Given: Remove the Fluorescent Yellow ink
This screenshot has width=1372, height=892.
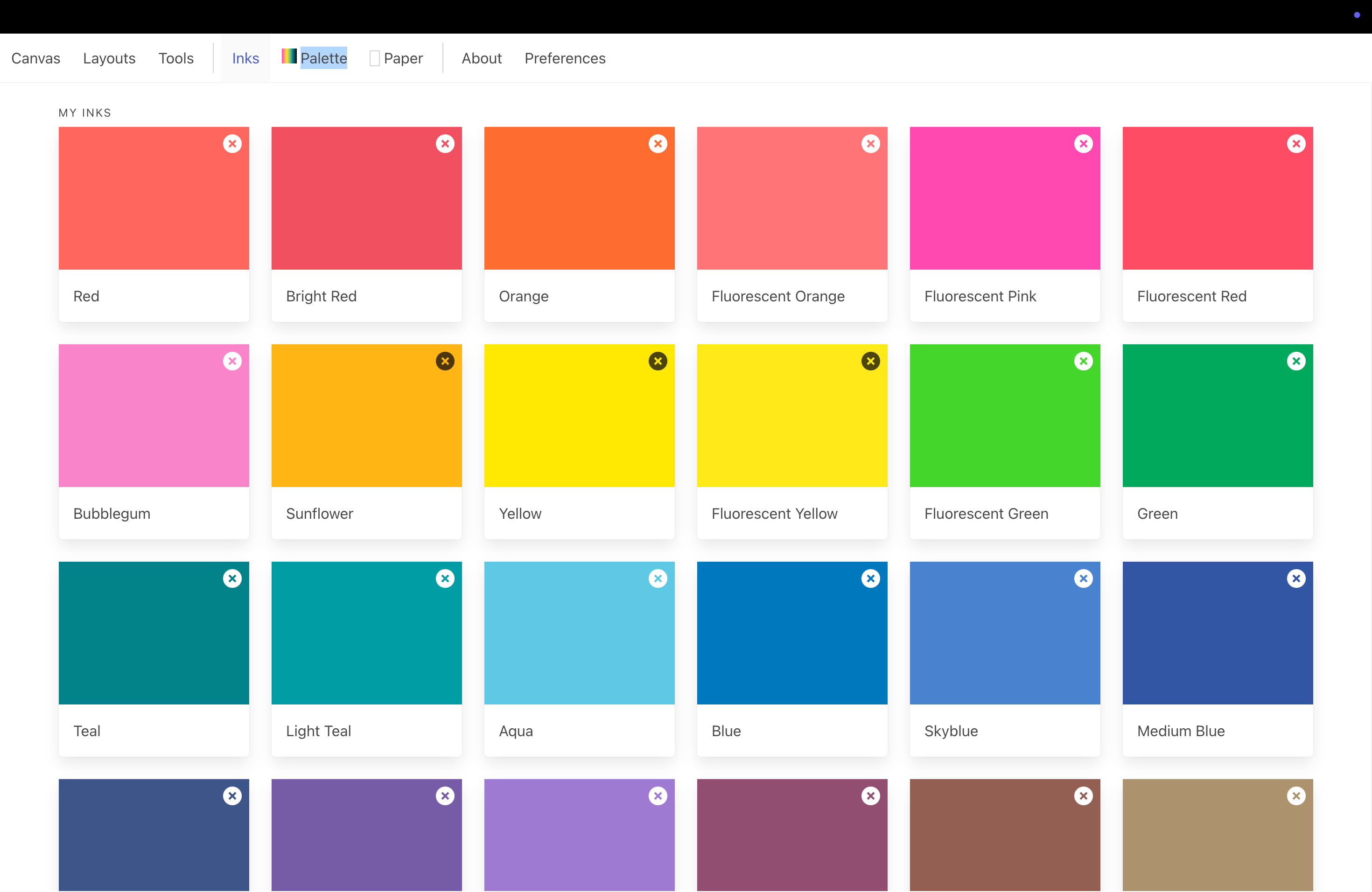Looking at the screenshot, I should pos(870,361).
